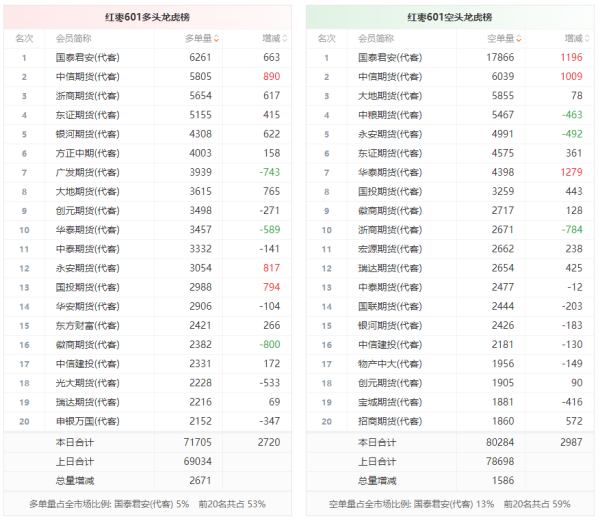Click short position value 17866
The image size is (600, 521).
(500, 58)
